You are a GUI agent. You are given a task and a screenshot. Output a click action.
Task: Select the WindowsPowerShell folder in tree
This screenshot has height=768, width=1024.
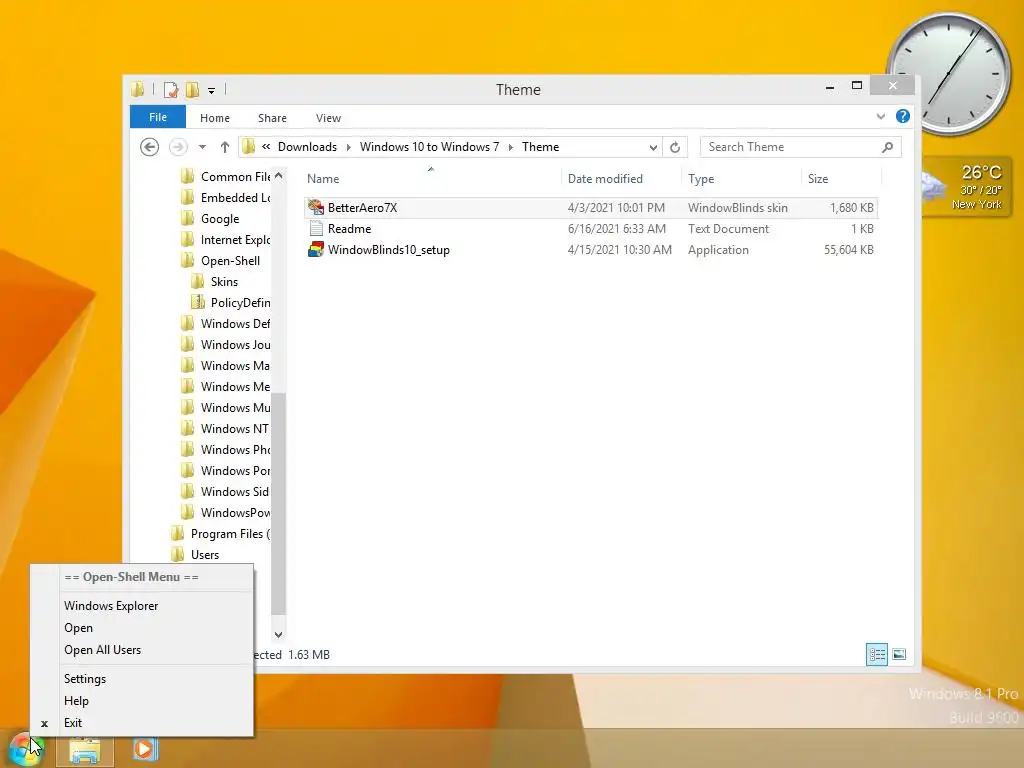(x=226, y=513)
